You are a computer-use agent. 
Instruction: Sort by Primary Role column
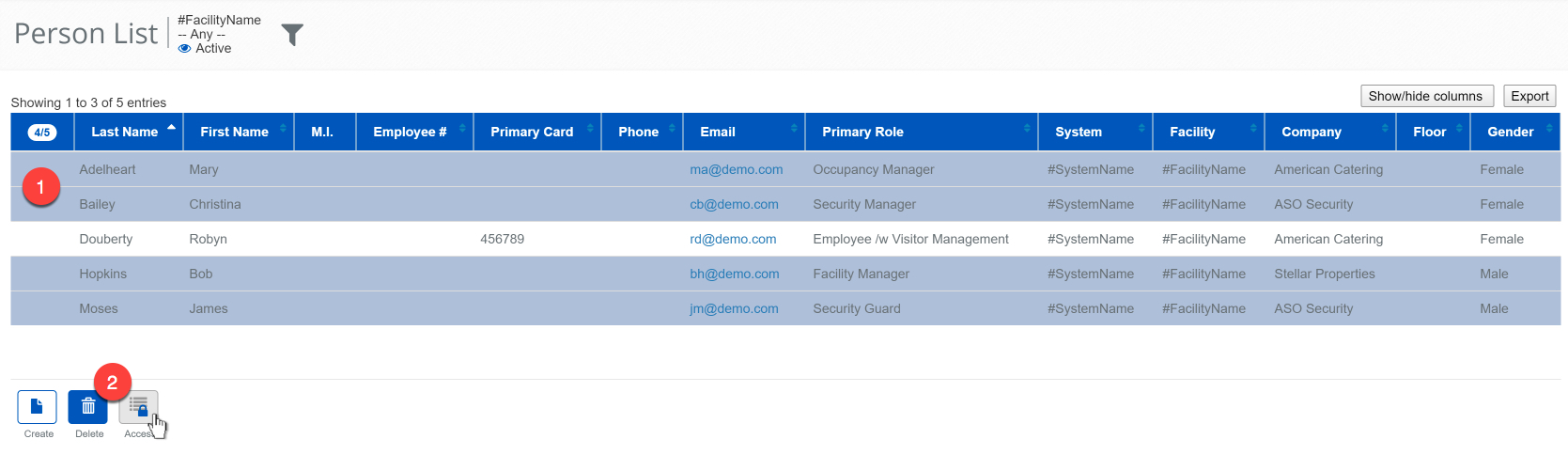[862, 133]
